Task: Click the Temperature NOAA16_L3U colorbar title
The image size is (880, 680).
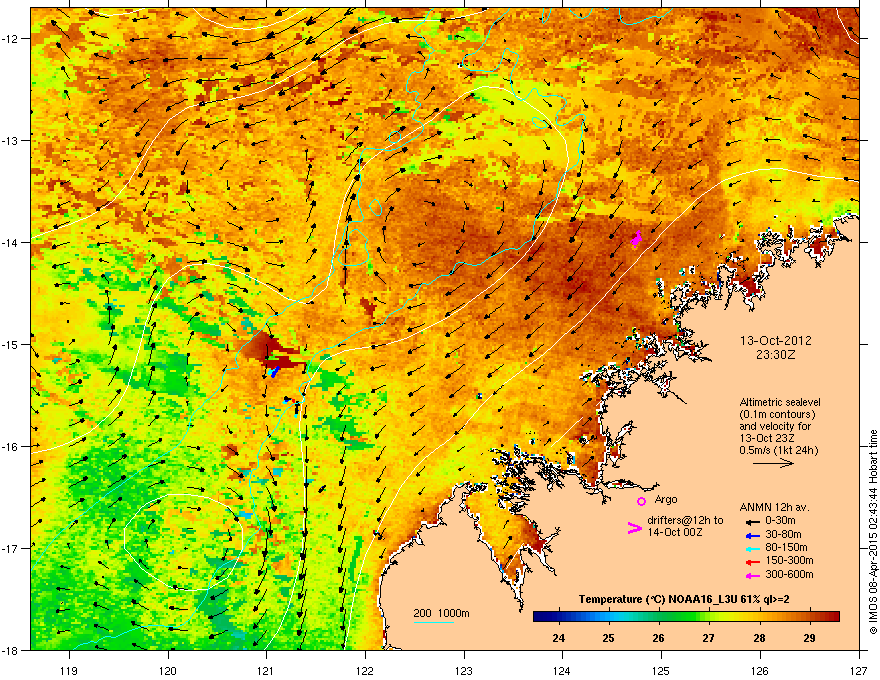Action: (x=686, y=599)
